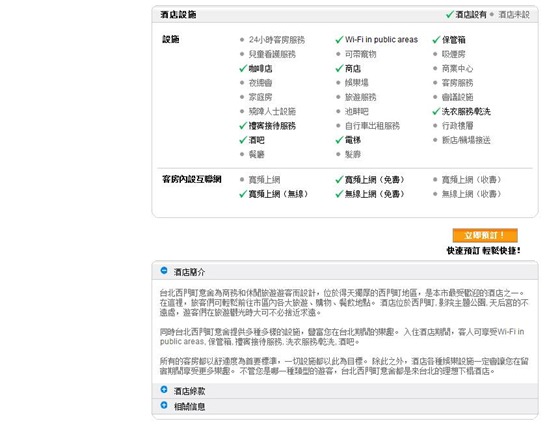Click the green checkmark beside 咖啡店
The width and height of the screenshot is (560, 432).
coord(243,68)
